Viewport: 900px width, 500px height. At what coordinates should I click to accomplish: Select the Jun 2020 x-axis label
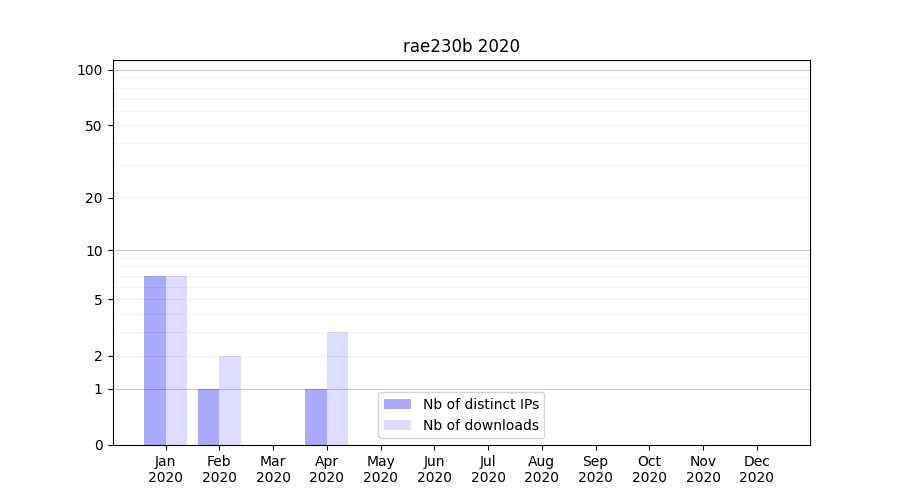coord(434,469)
